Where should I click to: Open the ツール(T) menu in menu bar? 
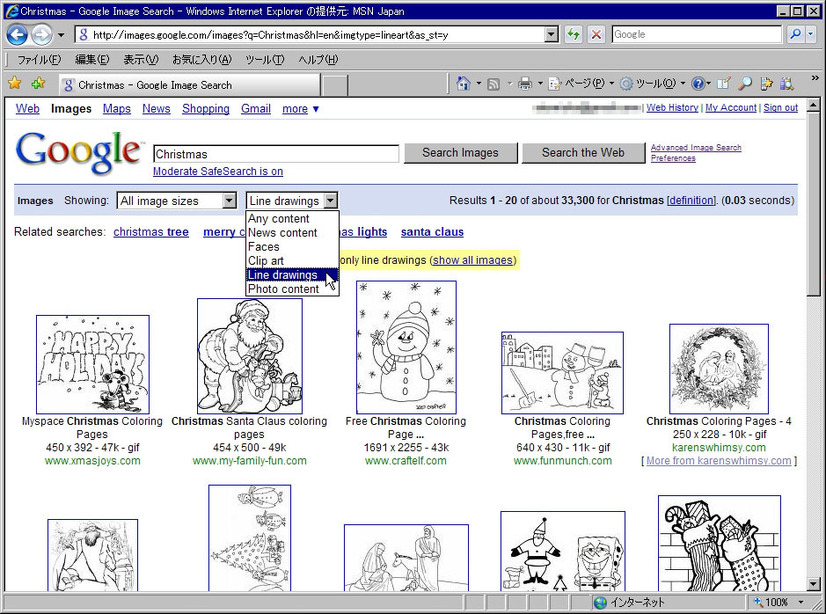tap(264, 60)
